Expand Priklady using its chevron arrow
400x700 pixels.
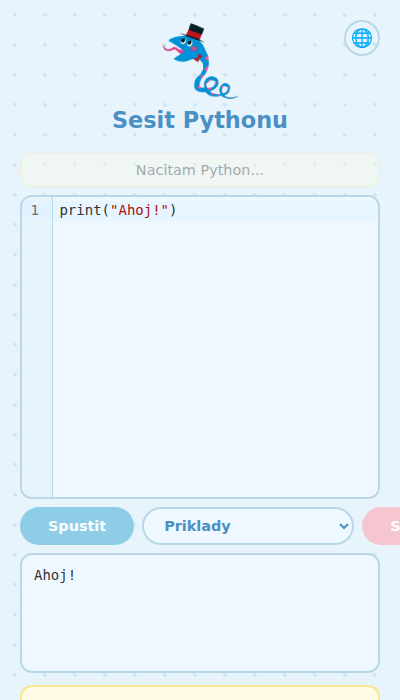343,526
